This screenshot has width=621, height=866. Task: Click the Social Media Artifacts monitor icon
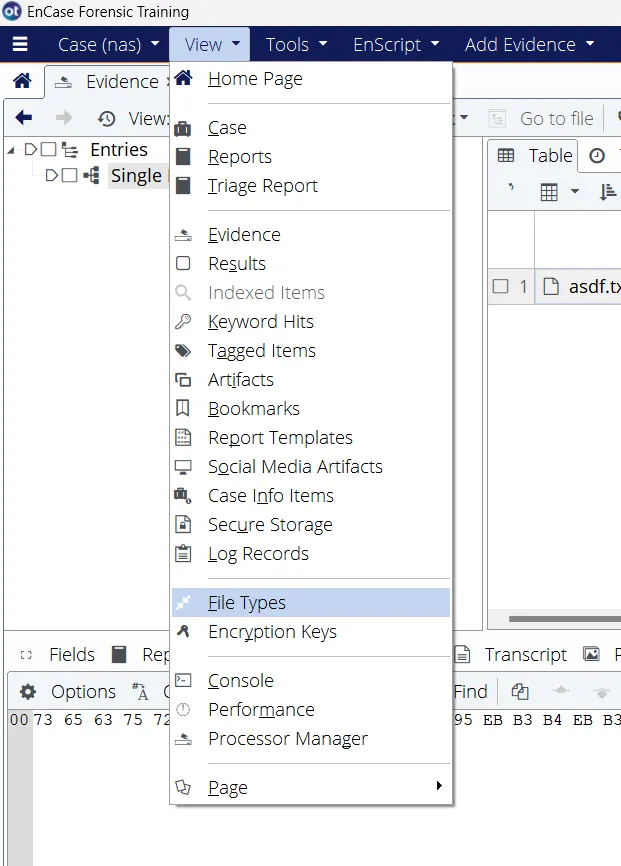(183, 467)
